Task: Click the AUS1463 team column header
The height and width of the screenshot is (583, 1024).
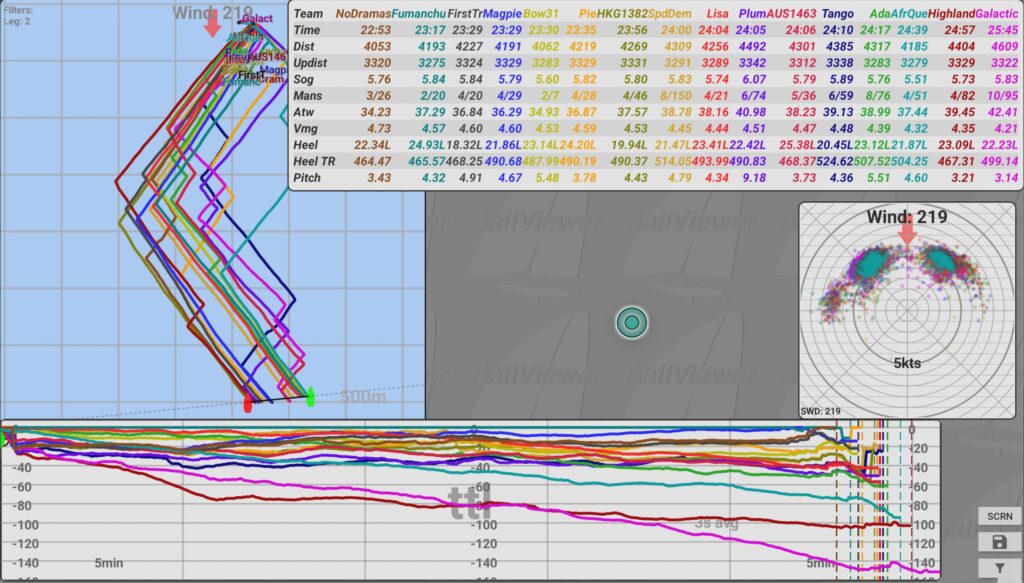Action: [792, 14]
